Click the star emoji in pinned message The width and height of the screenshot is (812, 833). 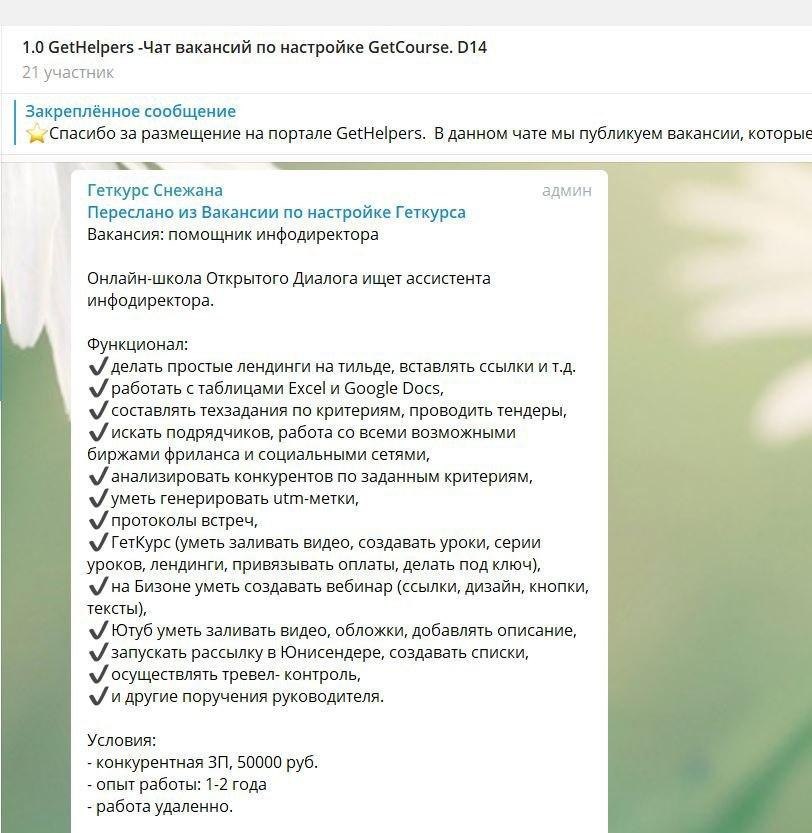click(x=36, y=133)
